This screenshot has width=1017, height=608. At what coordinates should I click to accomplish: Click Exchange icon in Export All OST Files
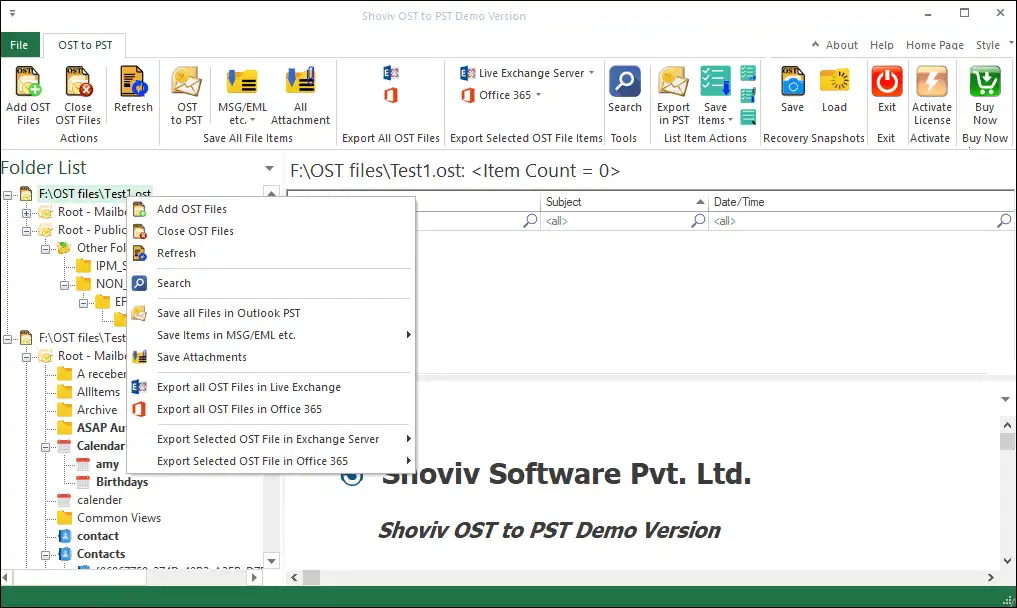pos(390,73)
